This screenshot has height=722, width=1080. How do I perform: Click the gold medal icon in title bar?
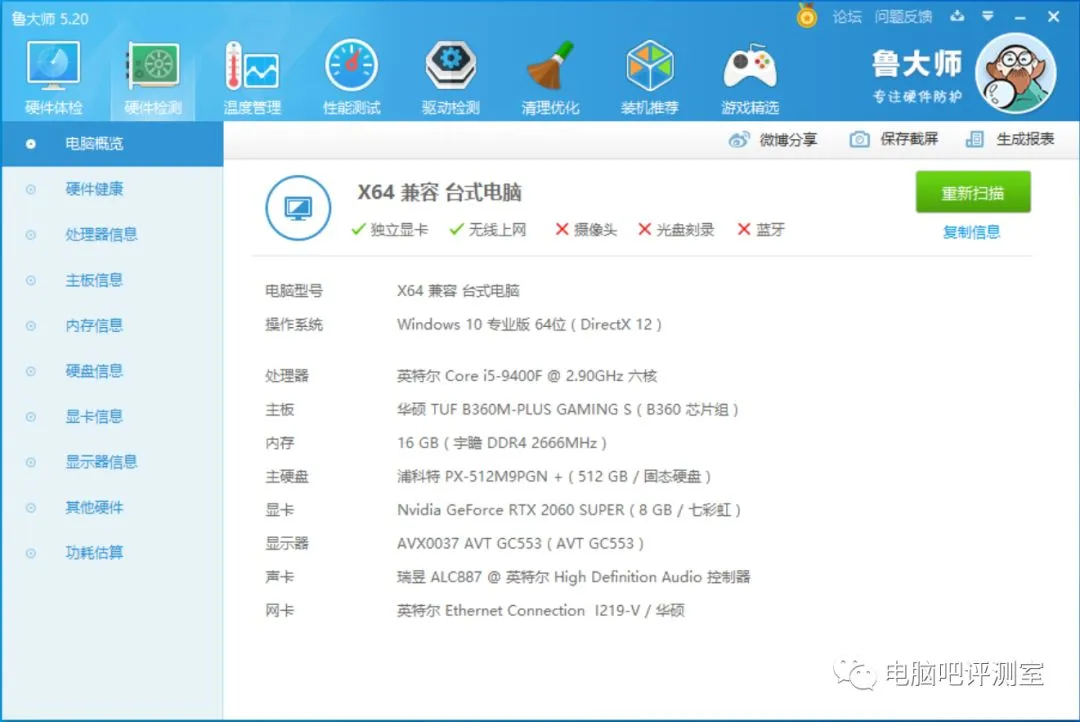[807, 15]
